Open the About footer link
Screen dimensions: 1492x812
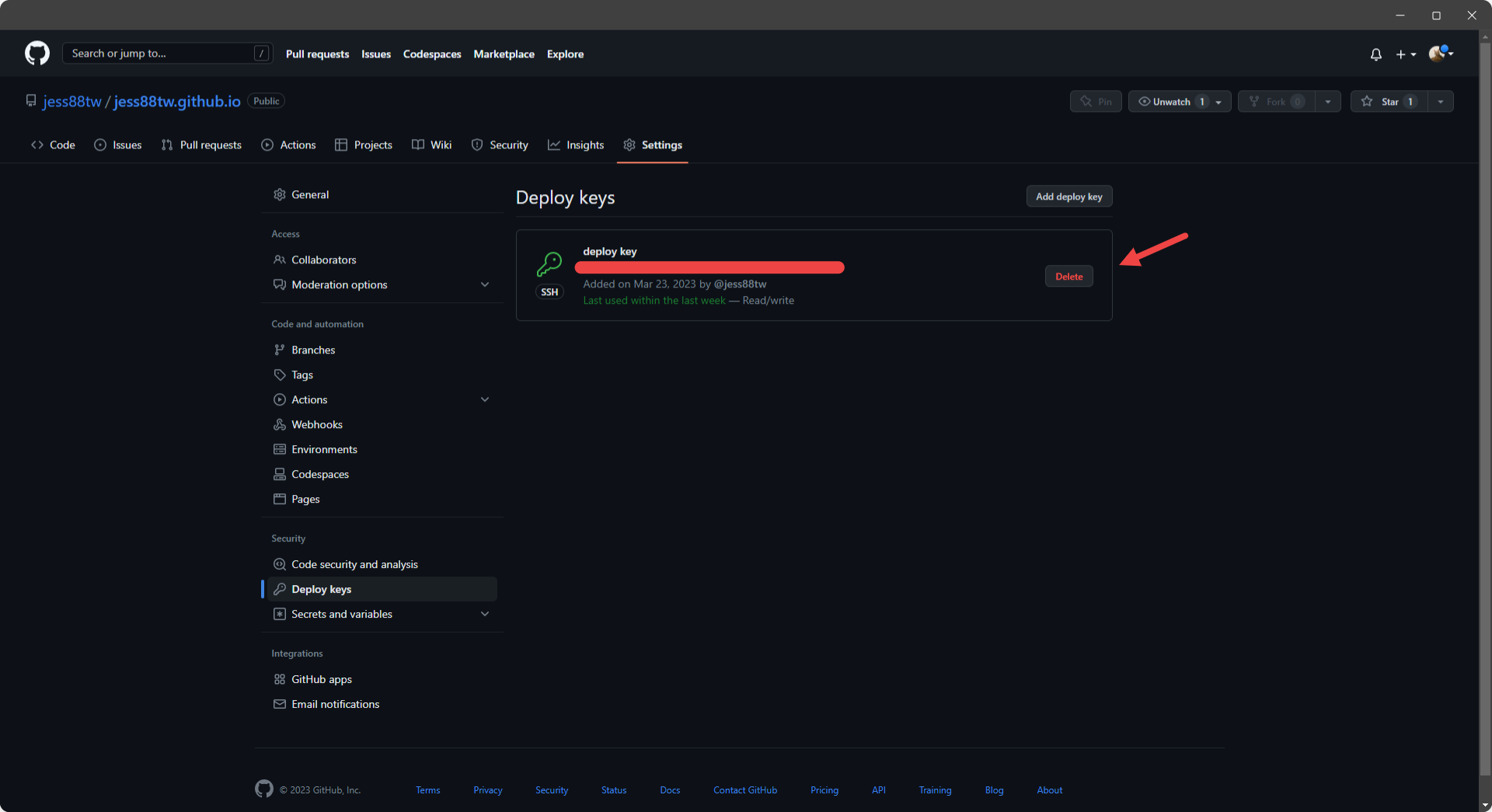pos(1050,790)
